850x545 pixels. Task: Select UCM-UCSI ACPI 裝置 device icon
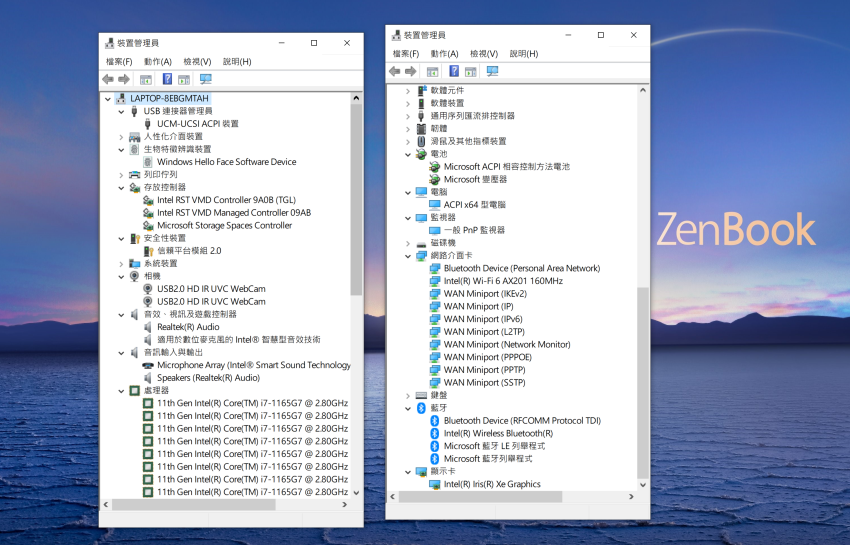[x=147, y=124]
